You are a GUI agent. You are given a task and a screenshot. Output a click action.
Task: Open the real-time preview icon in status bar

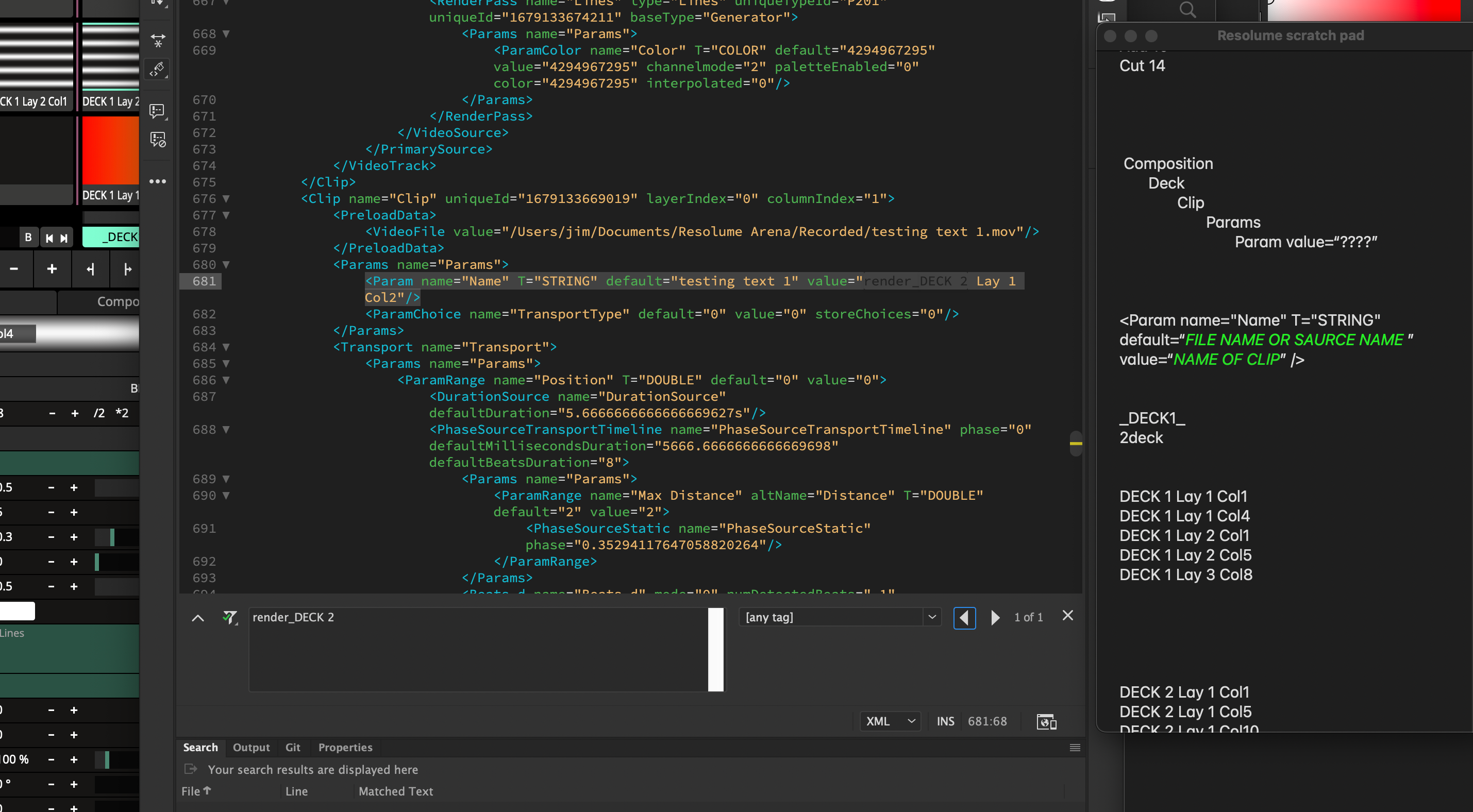click(x=1046, y=721)
